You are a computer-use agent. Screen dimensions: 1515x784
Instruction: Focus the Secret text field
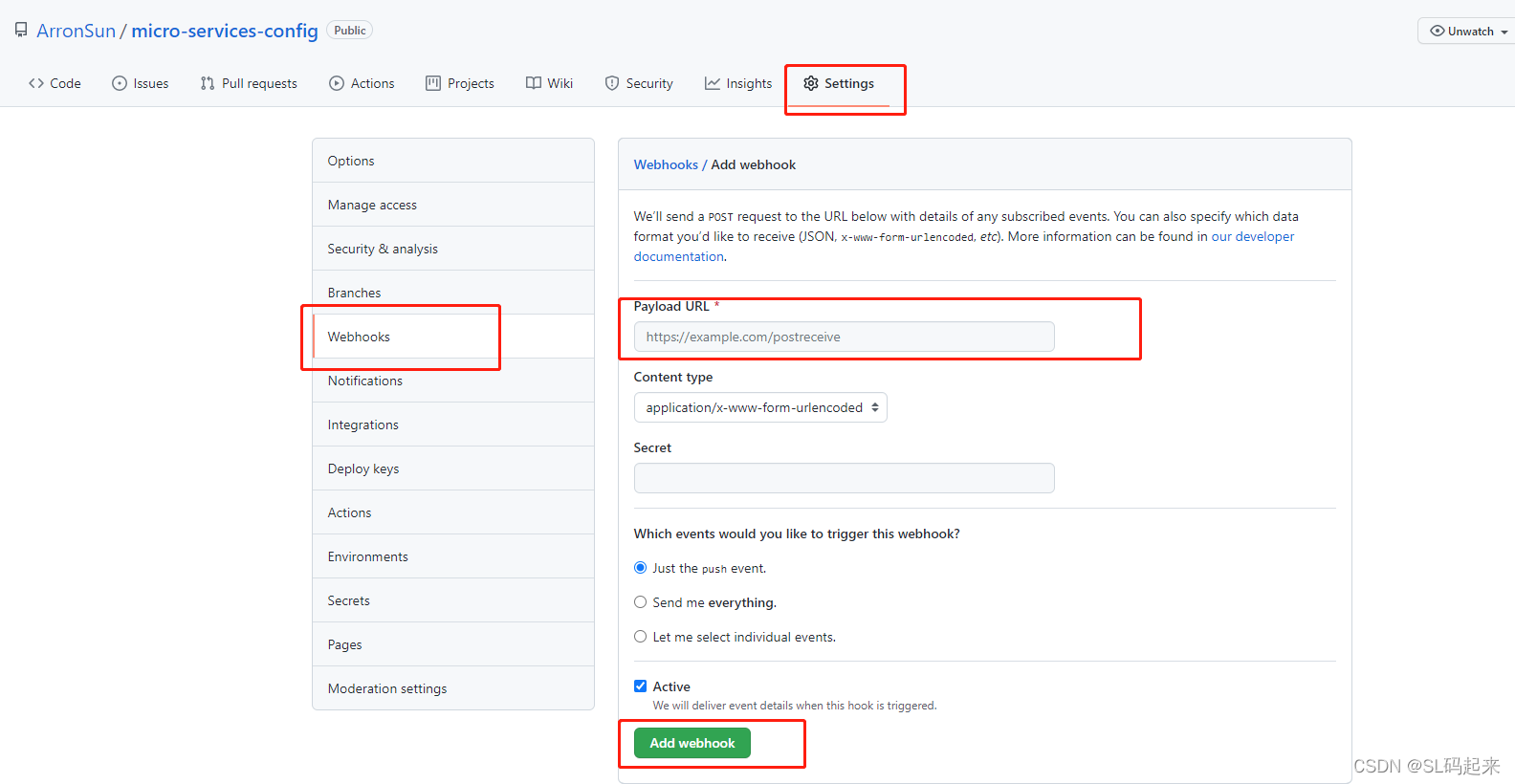point(844,478)
